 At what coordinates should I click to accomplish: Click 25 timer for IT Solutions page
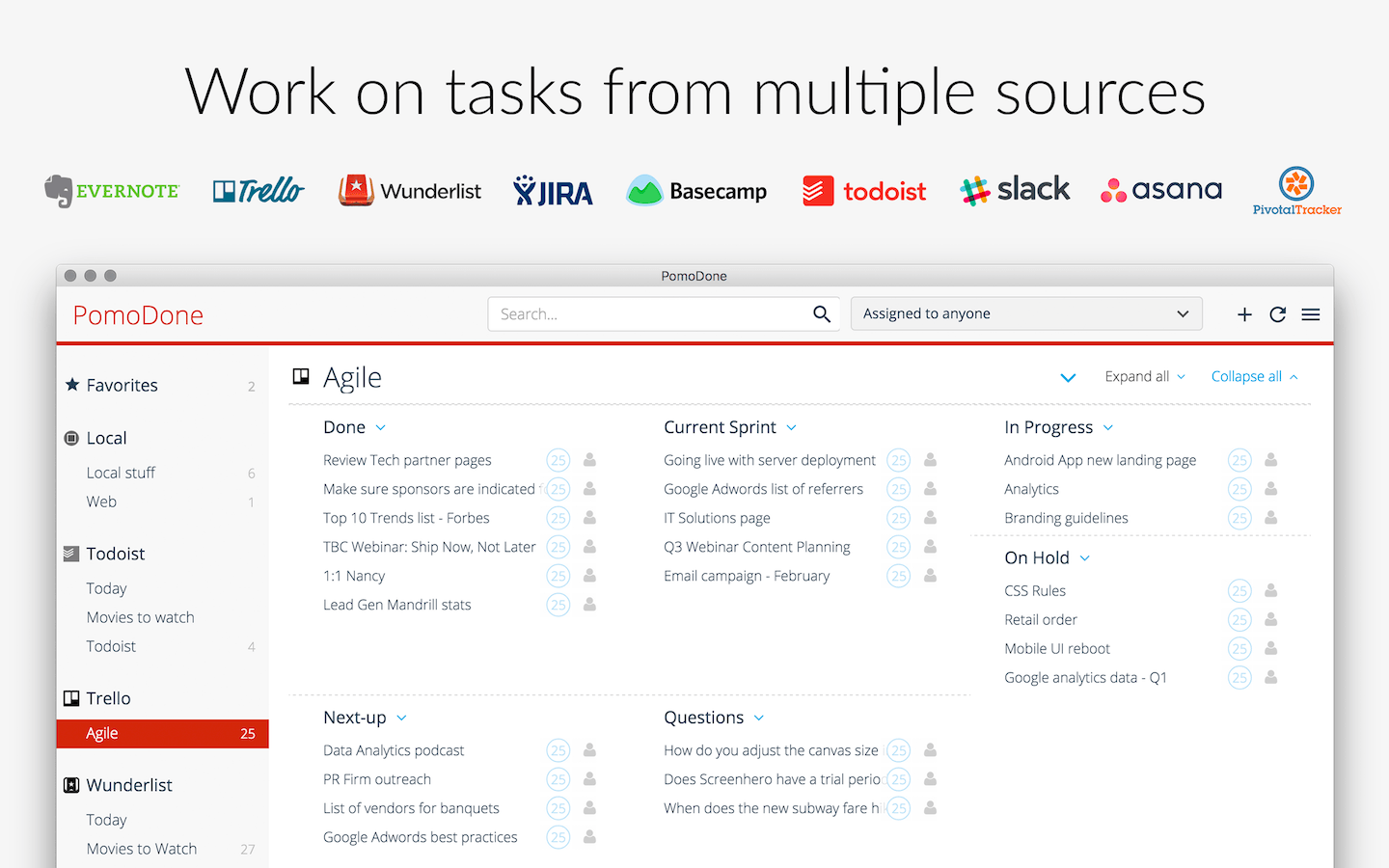pos(898,518)
